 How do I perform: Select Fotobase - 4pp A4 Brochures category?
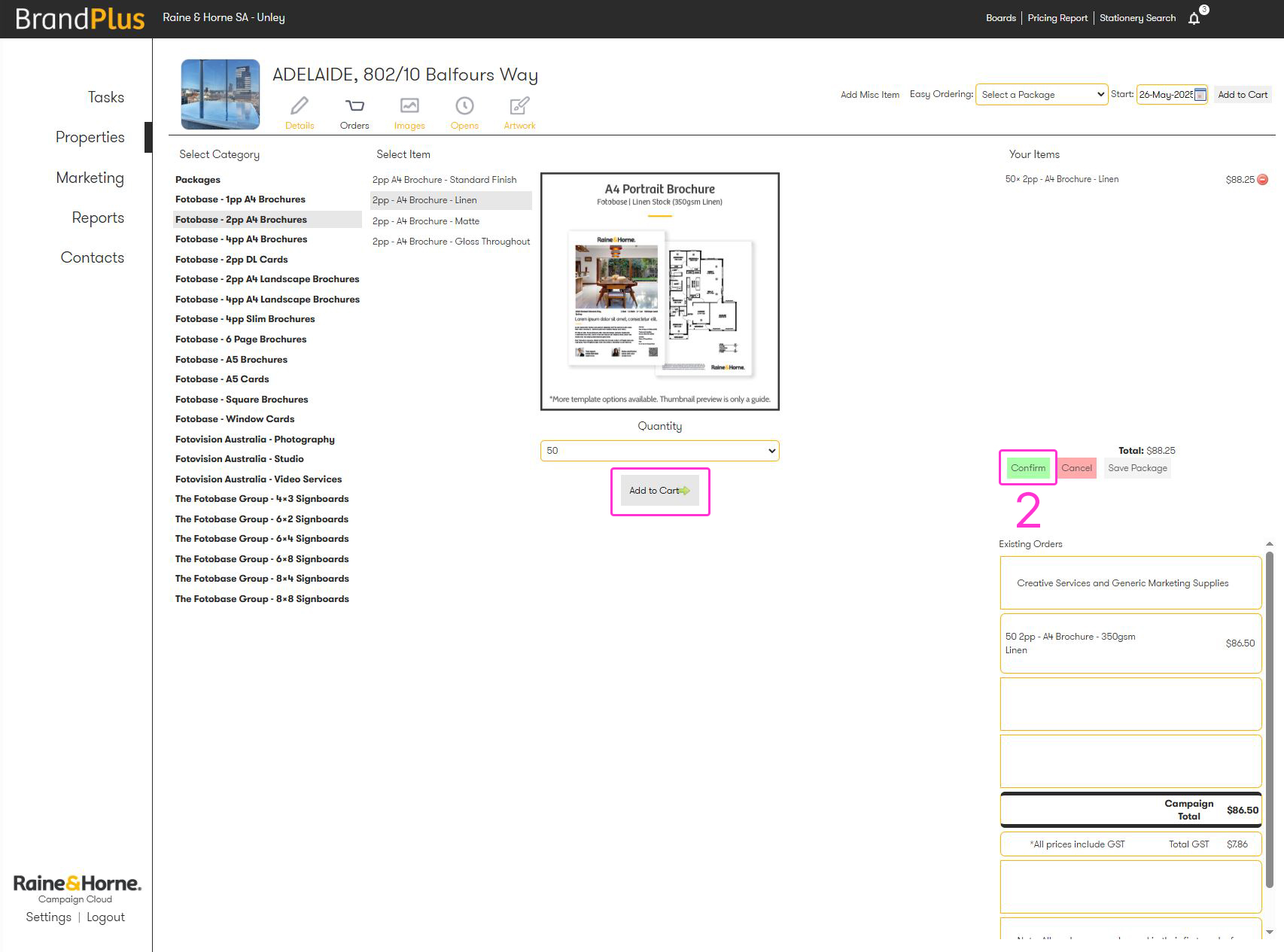(x=241, y=239)
